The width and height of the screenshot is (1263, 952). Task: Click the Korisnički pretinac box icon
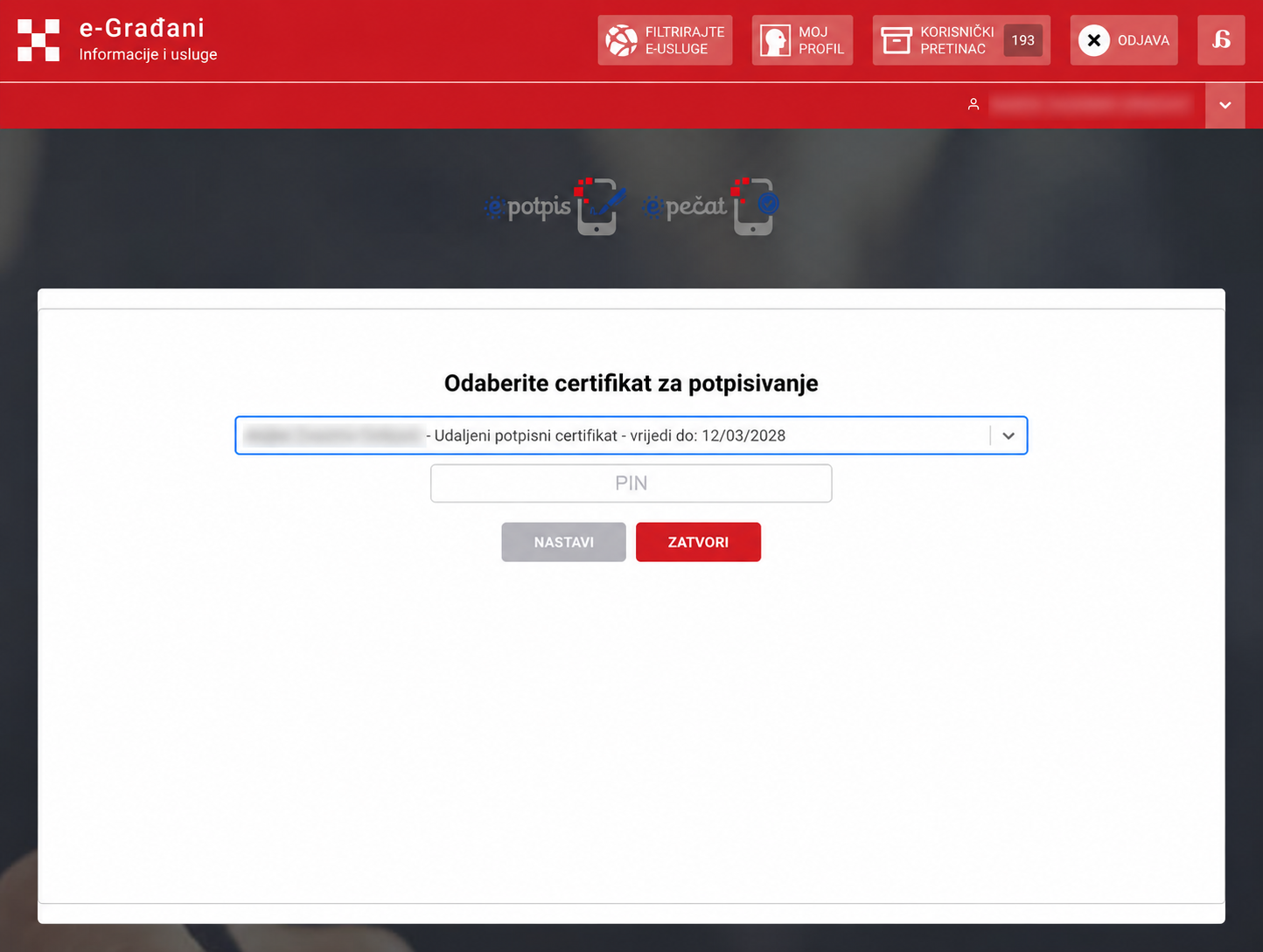point(897,40)
